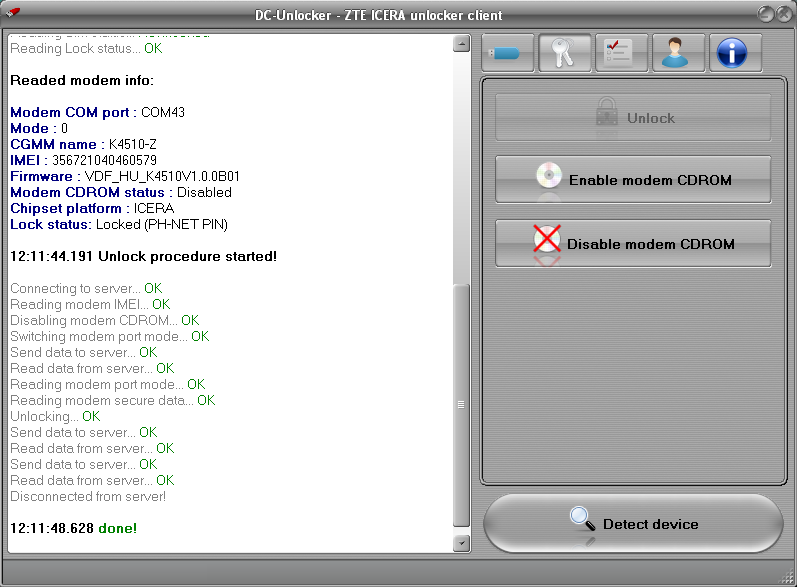Click the red X disc icon

pyautogui.click(x=547, y=238)
